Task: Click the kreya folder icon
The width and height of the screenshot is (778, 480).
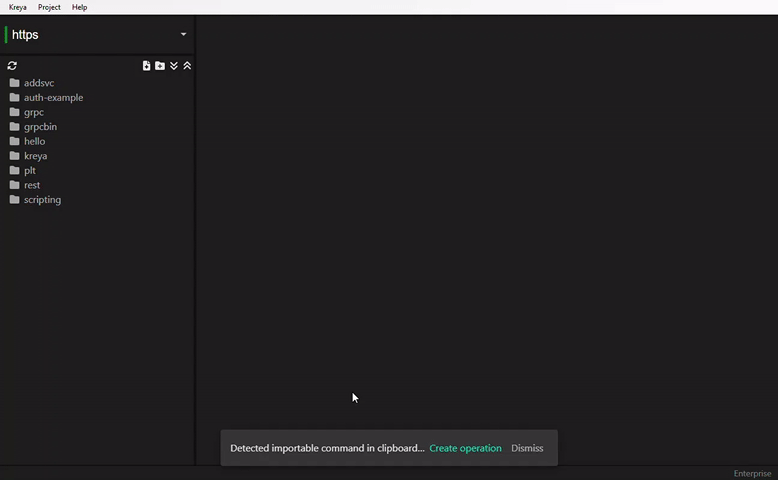Action: [14, 156]
